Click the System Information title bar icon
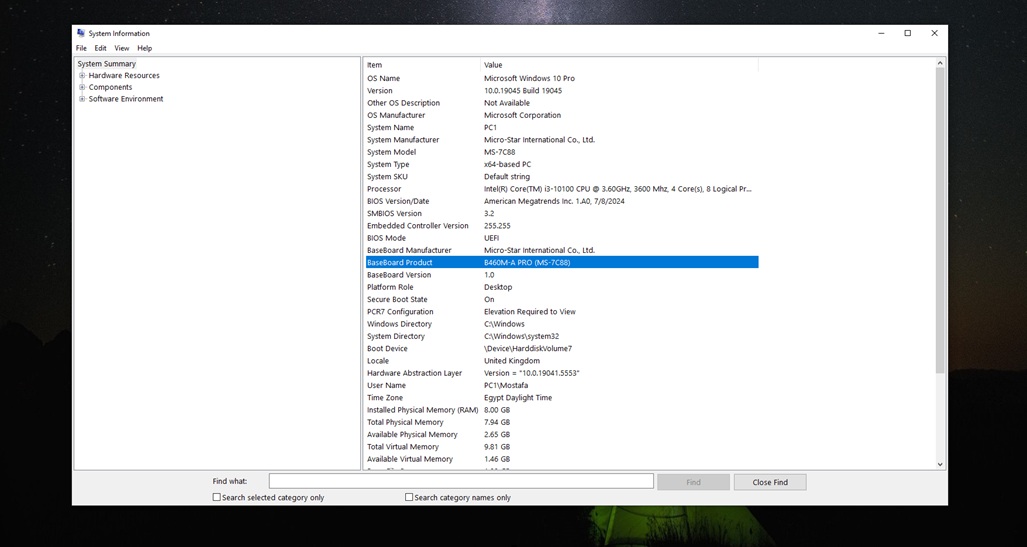 click(81, 33)
